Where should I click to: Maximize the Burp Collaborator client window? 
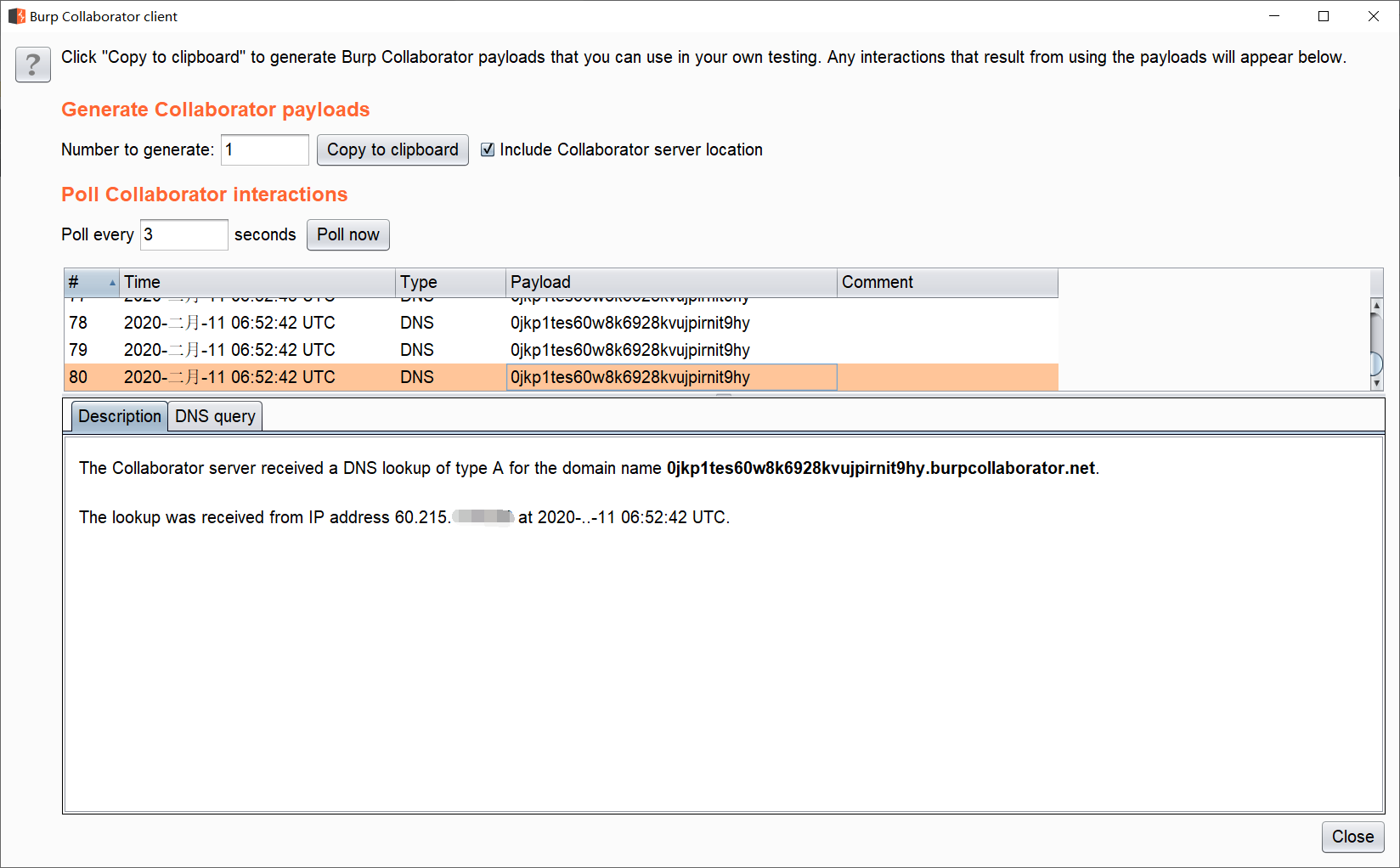pyautogui.click(x=1324, y=16)
